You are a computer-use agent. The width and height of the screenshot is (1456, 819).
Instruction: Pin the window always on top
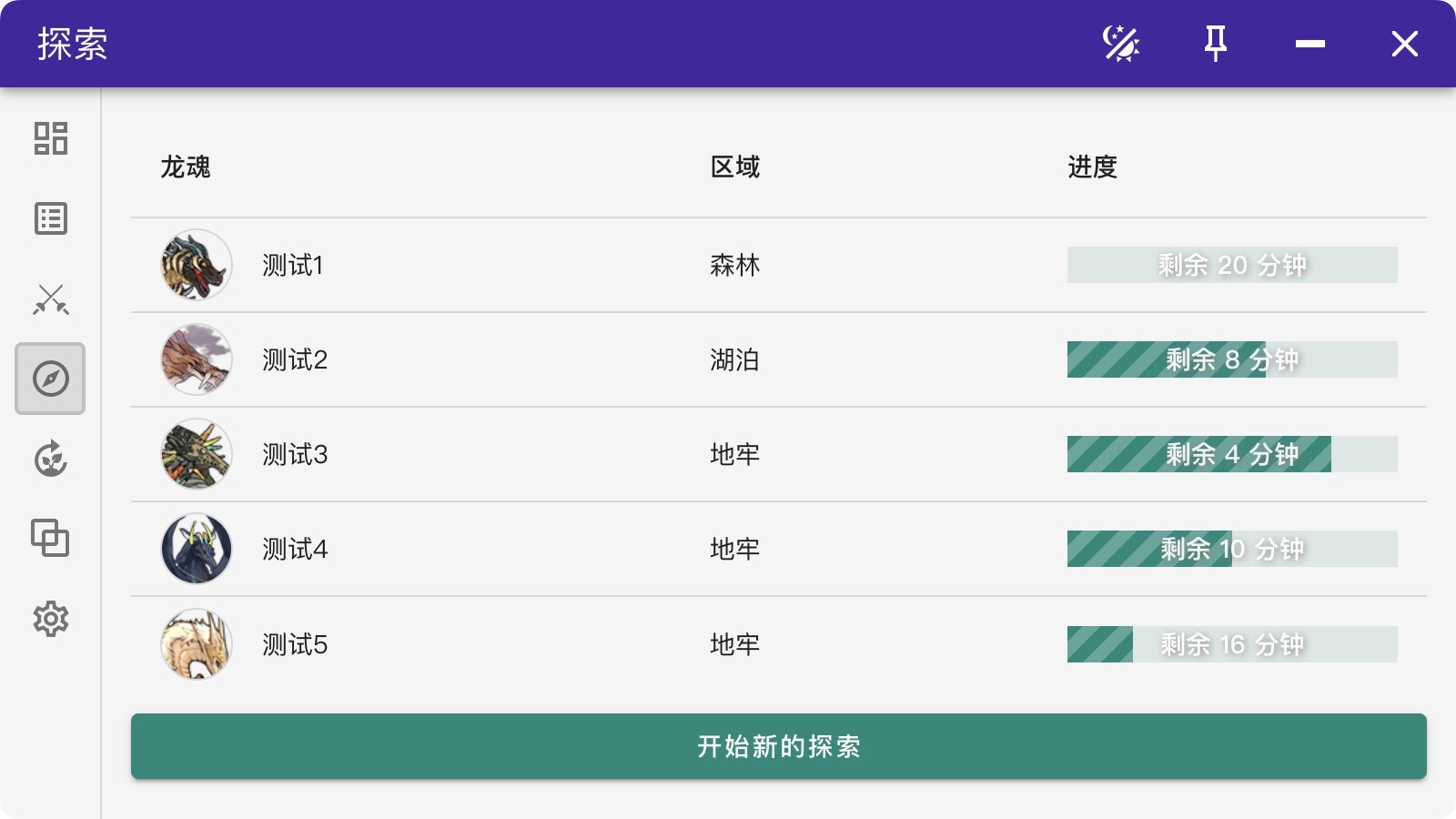tap(1218, 43)
